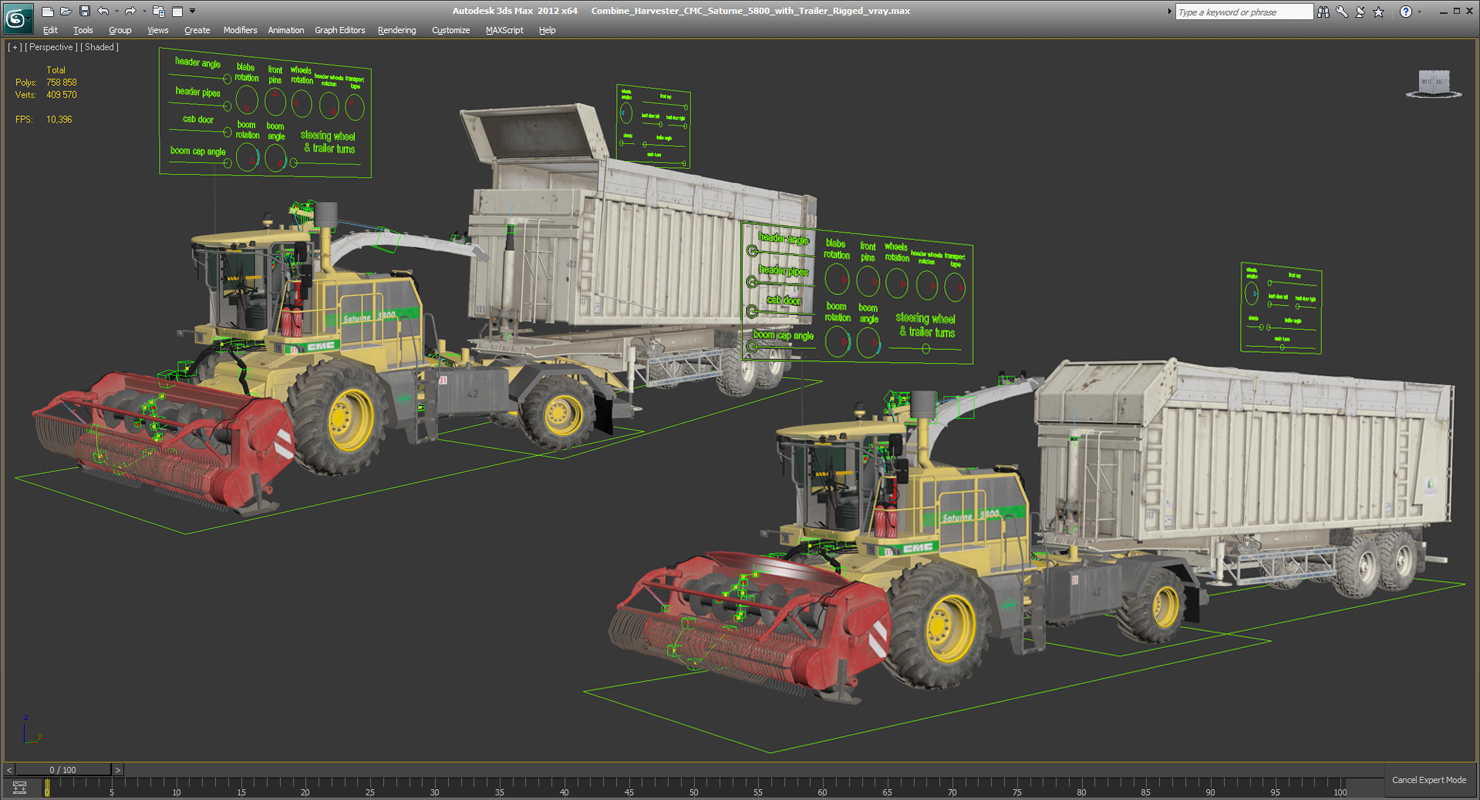Open the MAXScript menu
The width and height of the screenshot is (1480, 800).
(505, 30)
